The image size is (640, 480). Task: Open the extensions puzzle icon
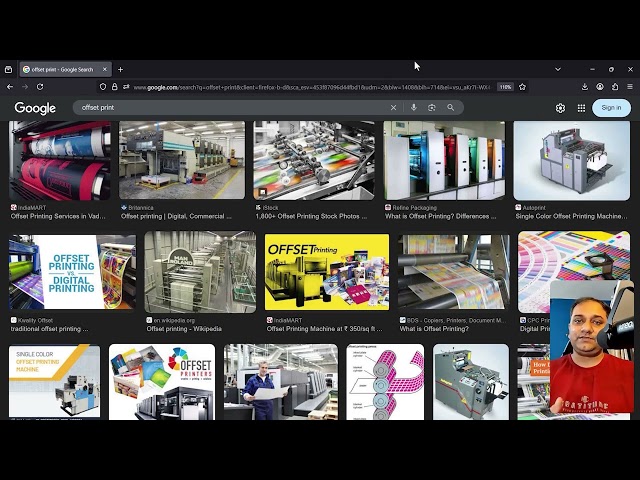tap(615, 87)
